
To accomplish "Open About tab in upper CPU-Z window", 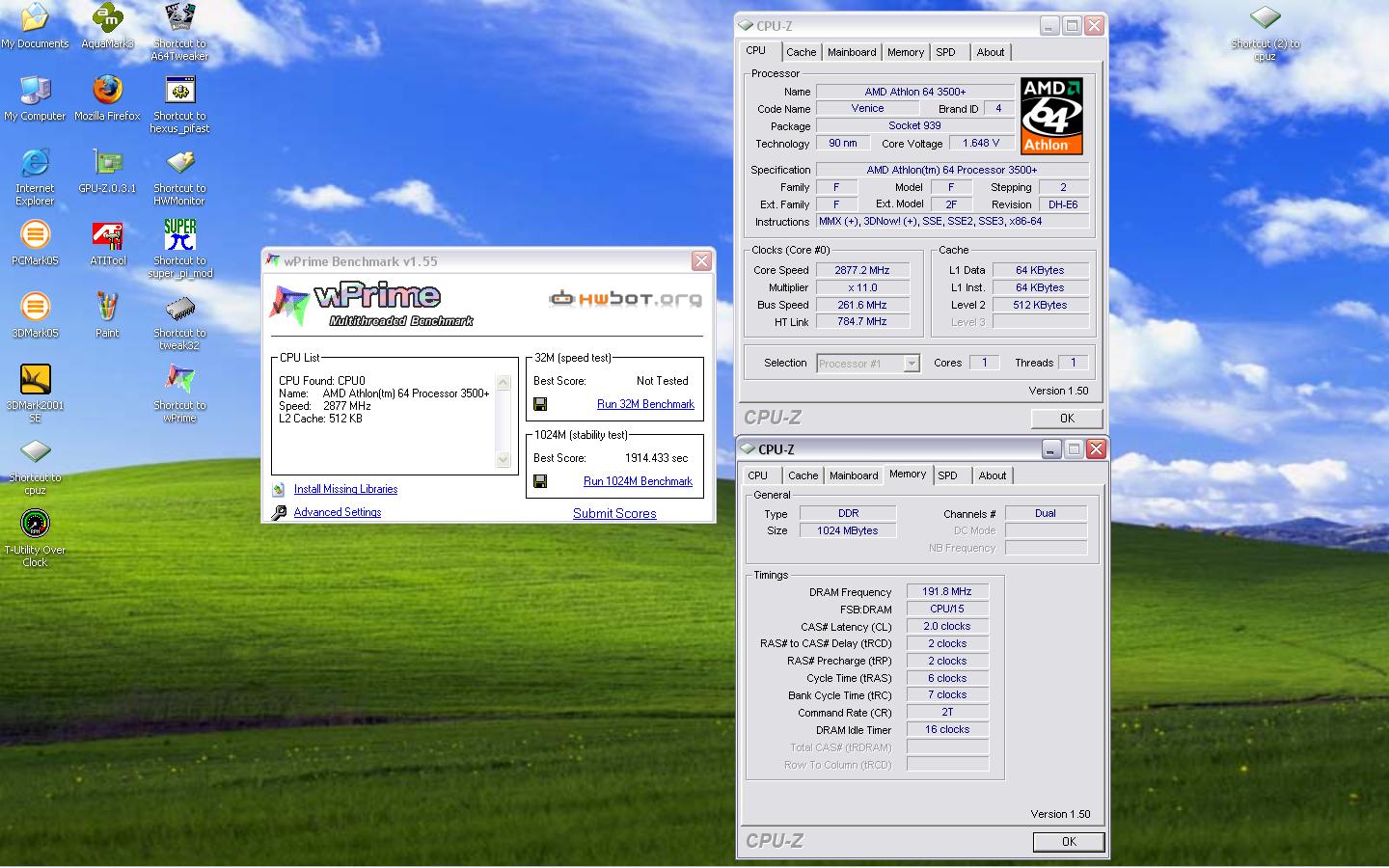I will [x=991, y=52].
